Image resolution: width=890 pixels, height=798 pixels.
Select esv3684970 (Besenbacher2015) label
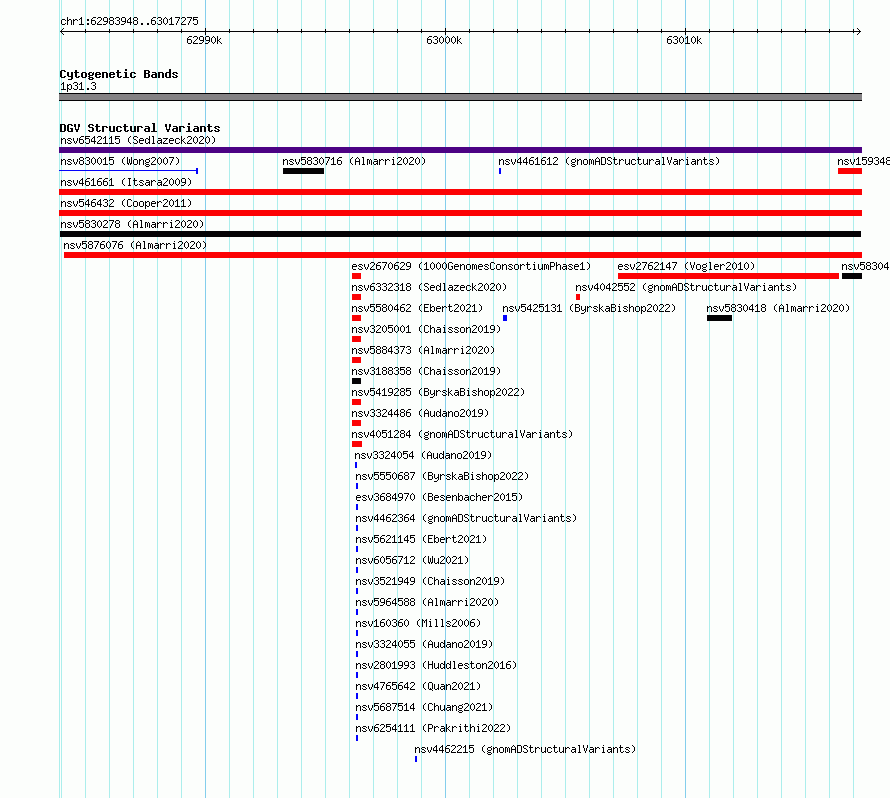pyautogui.click(x=439, y=497)
